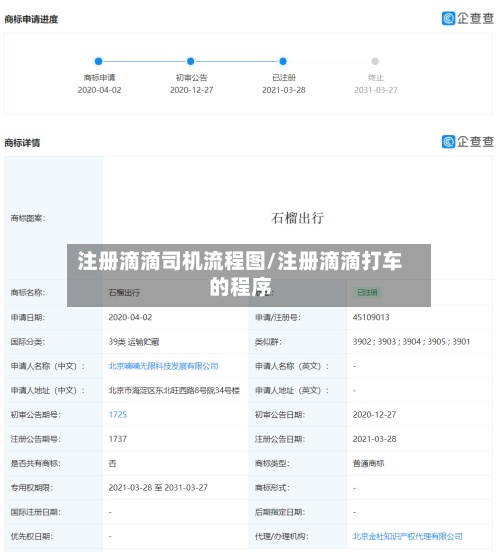Click the 初审公告期号 label
This screenshot has height=552, width=500.
(36, 415)
